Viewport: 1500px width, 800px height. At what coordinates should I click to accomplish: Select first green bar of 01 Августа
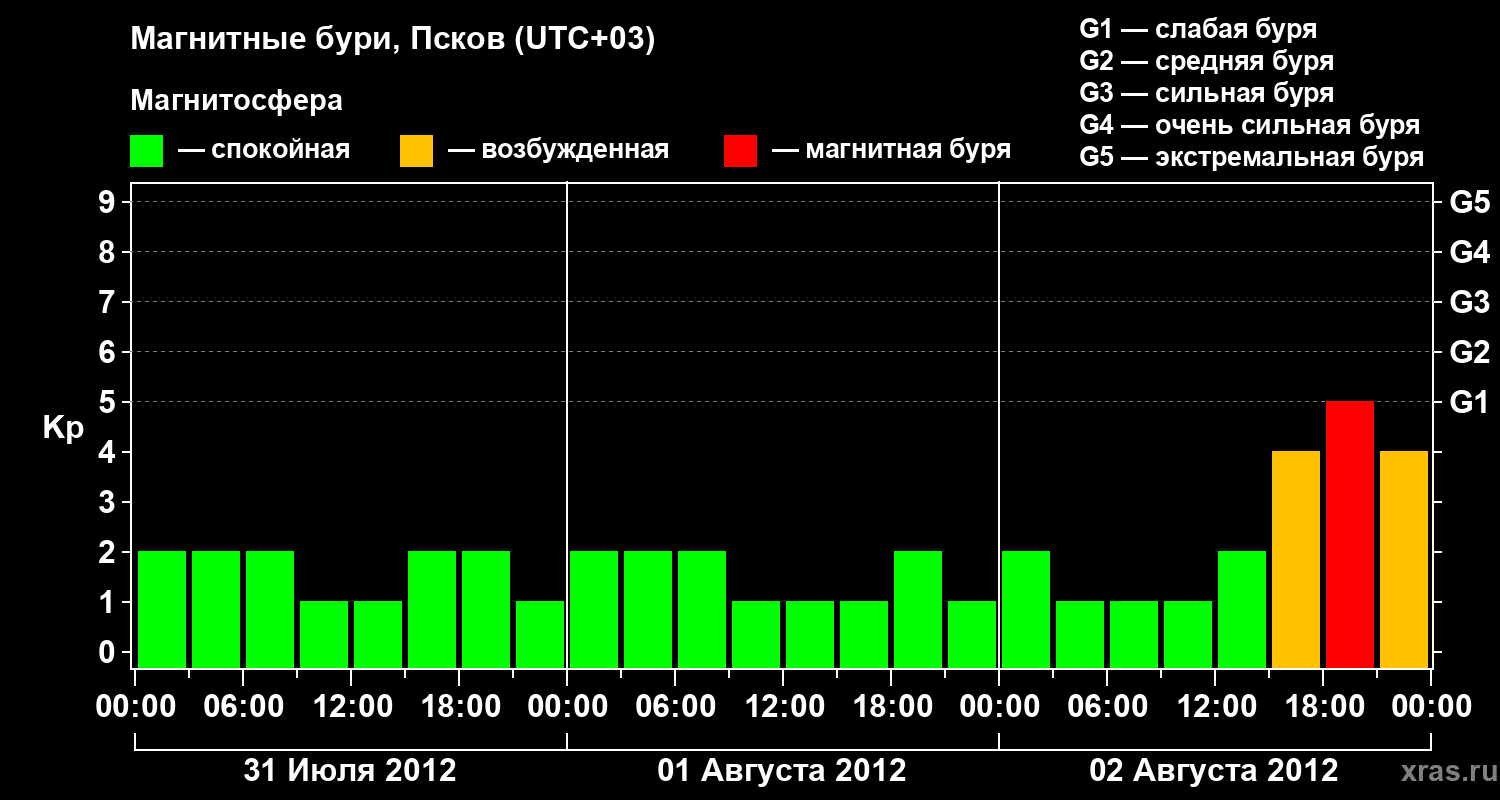594,610
